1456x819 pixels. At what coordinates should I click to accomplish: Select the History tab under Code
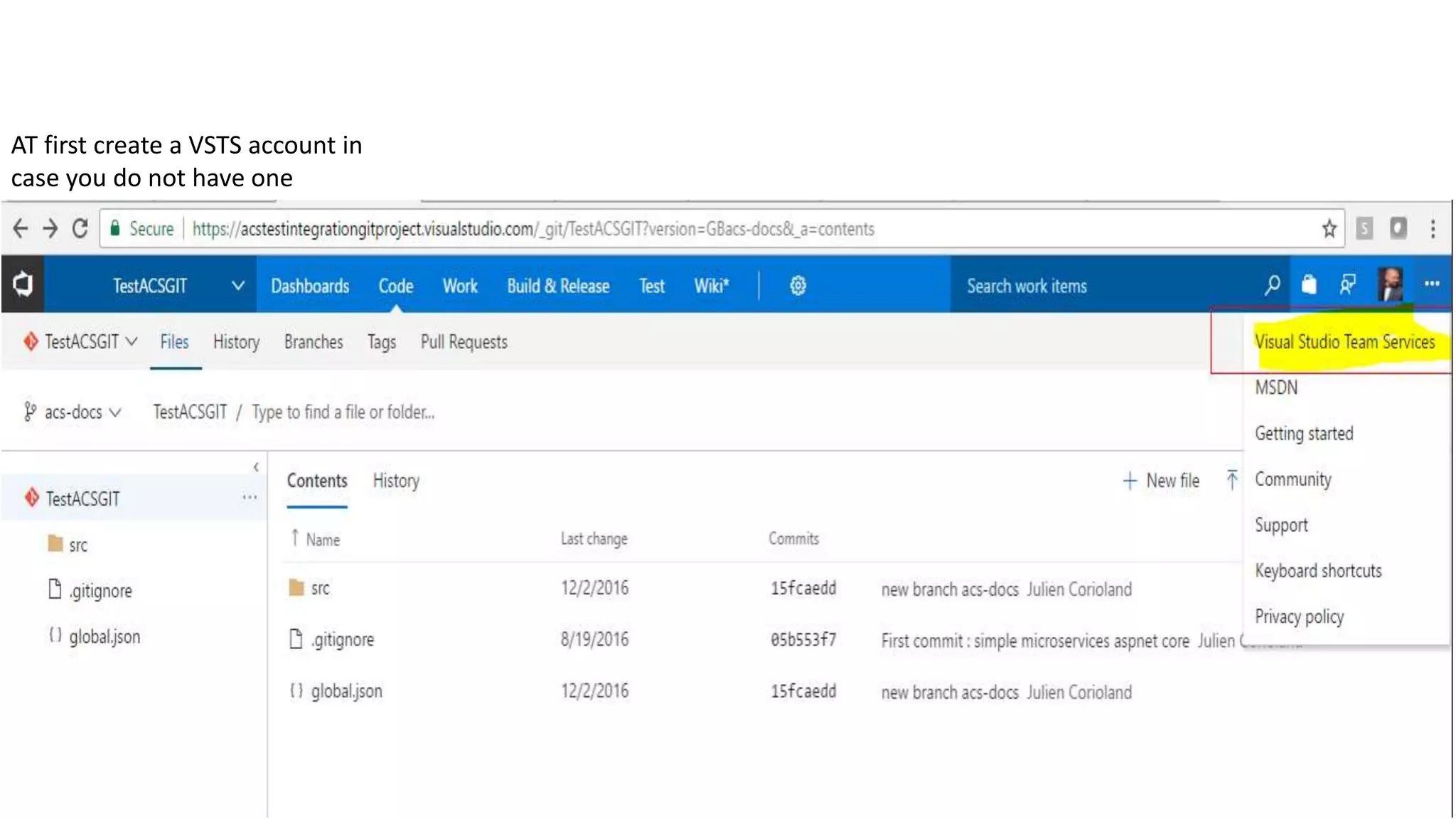(236, 342)
